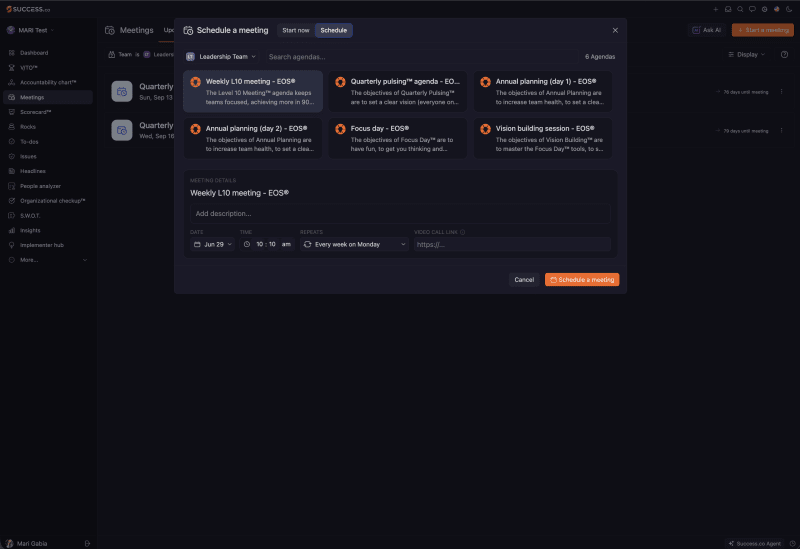The width and height of the screenshot is (800, 549).
Task: Open Organizational checkup in sidebar
Action: pos(47,201)
